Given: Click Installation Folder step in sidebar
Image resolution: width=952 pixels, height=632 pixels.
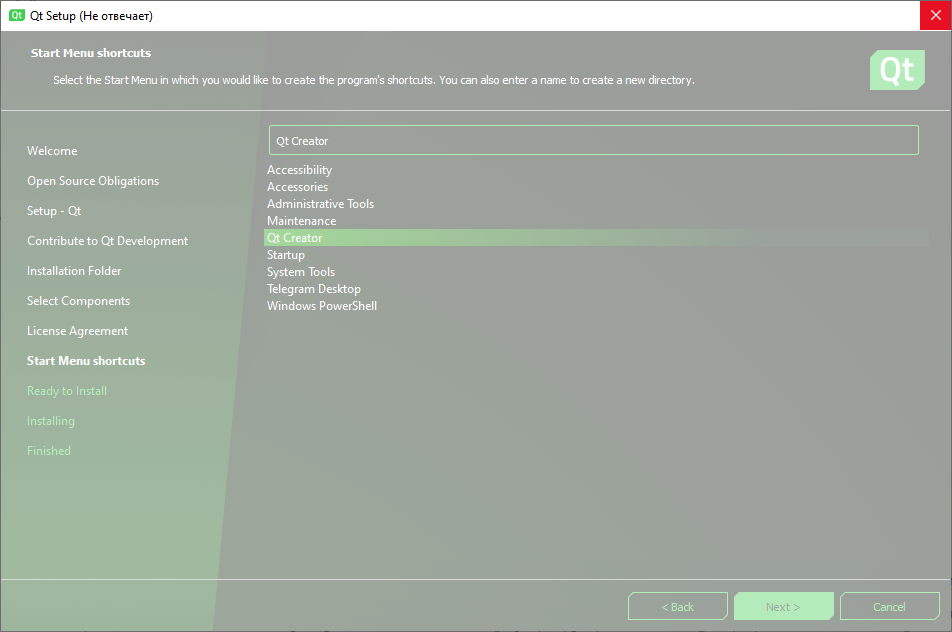Looking at the screenshot, I should pos(74,271).
